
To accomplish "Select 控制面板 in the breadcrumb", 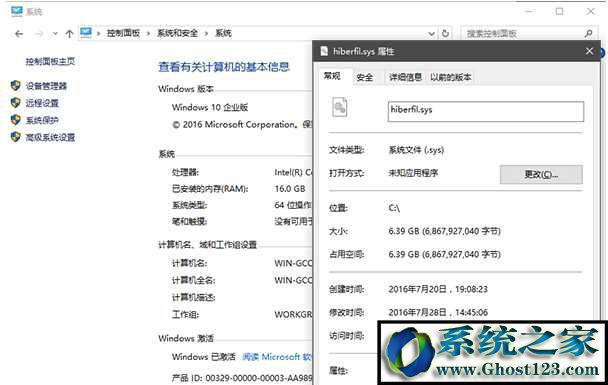I will pyautogui.click(x=123, y=33).
